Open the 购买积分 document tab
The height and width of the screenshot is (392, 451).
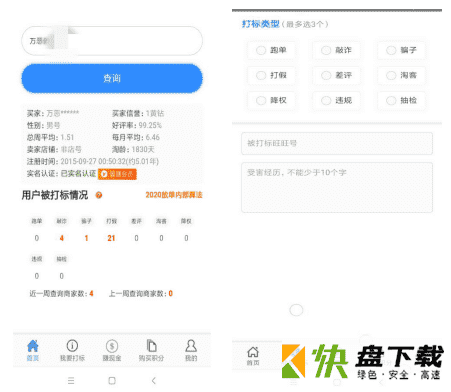point(151,350)
